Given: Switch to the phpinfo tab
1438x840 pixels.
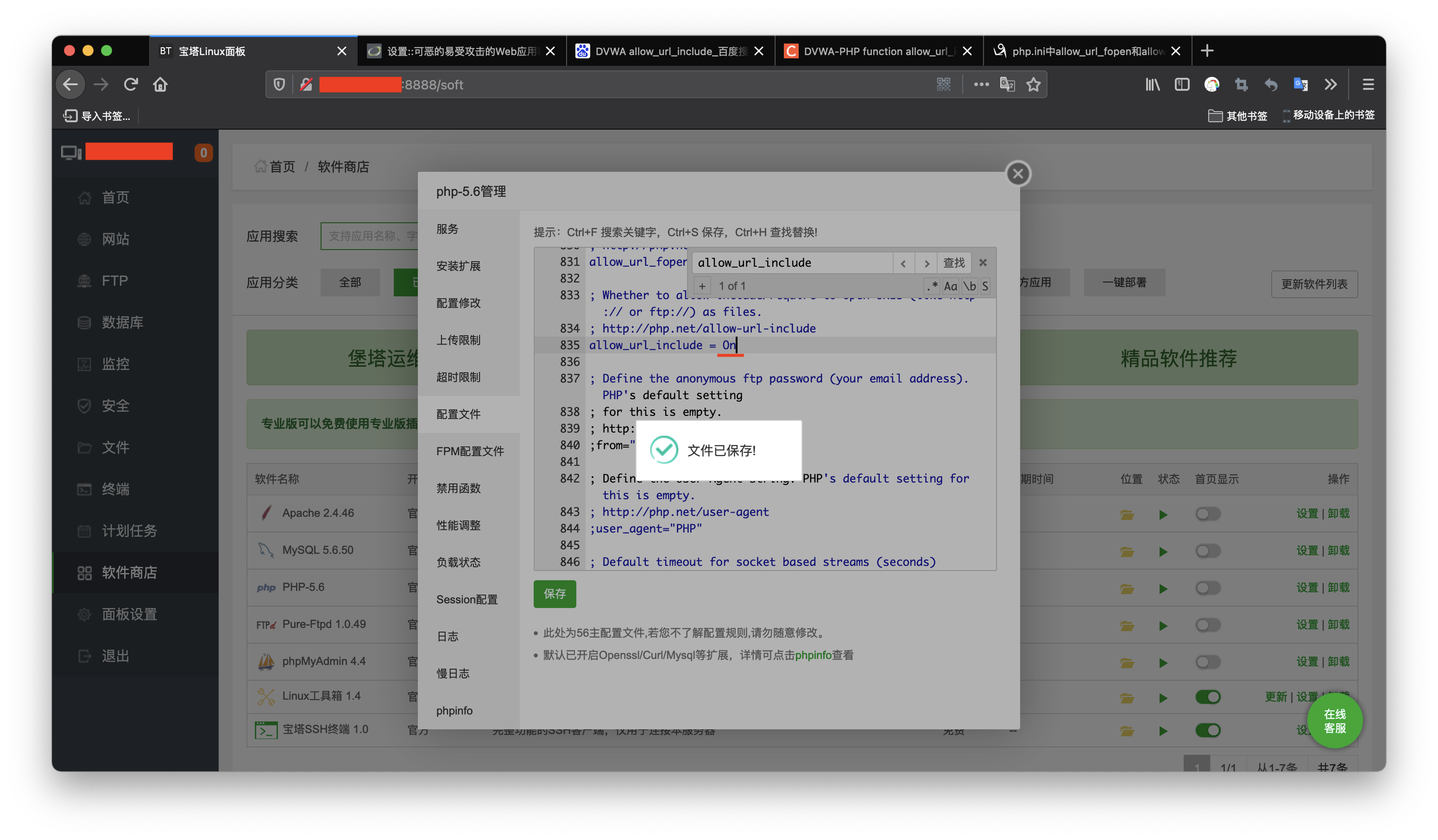Looking at the screenshot, I should pos(454,710).
